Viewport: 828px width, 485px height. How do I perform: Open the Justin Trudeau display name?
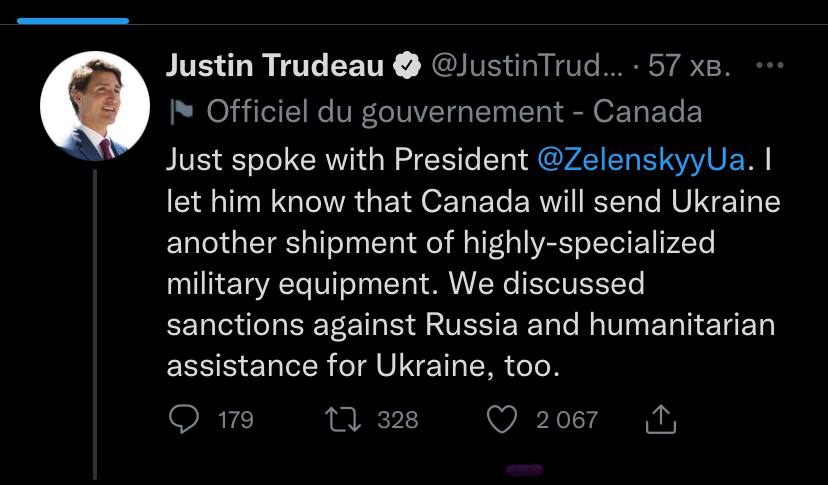[275, 67]
